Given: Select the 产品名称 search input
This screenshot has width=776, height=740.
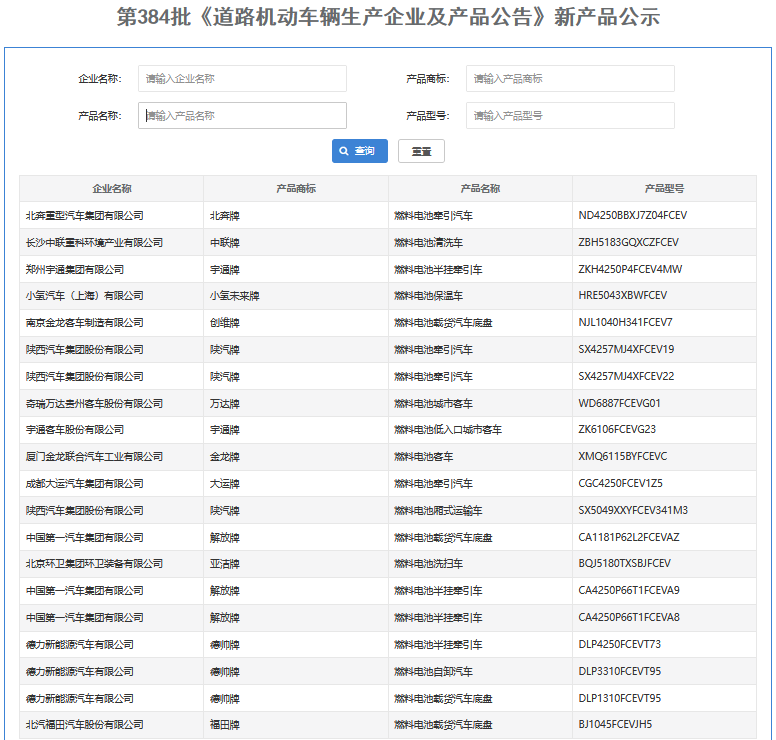Looking at the screenshot, I should point(242,116).
